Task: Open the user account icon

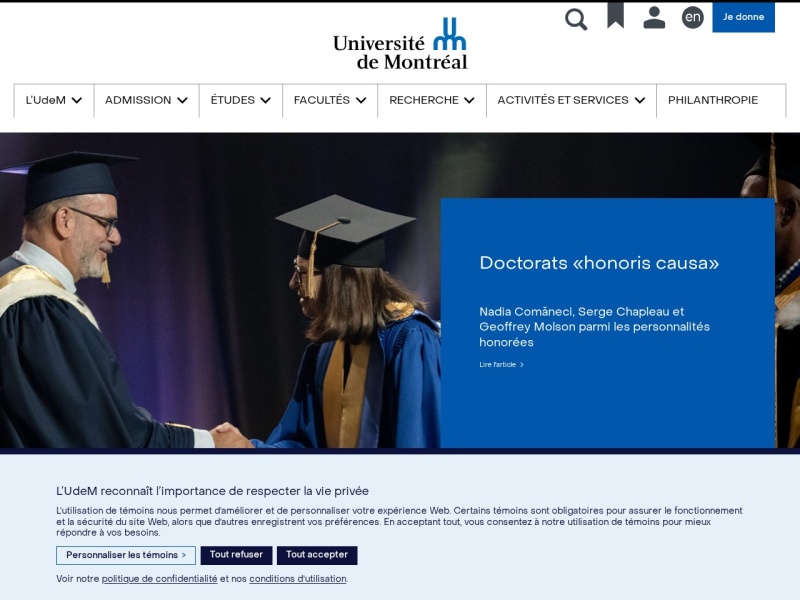Action: coord(654,18)
